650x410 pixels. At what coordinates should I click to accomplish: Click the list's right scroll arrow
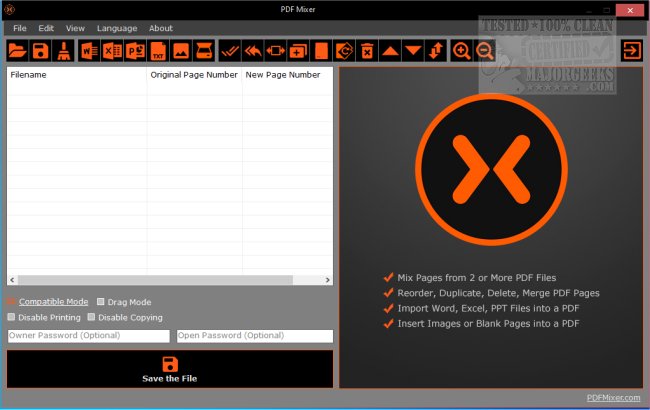pos(327,280)
